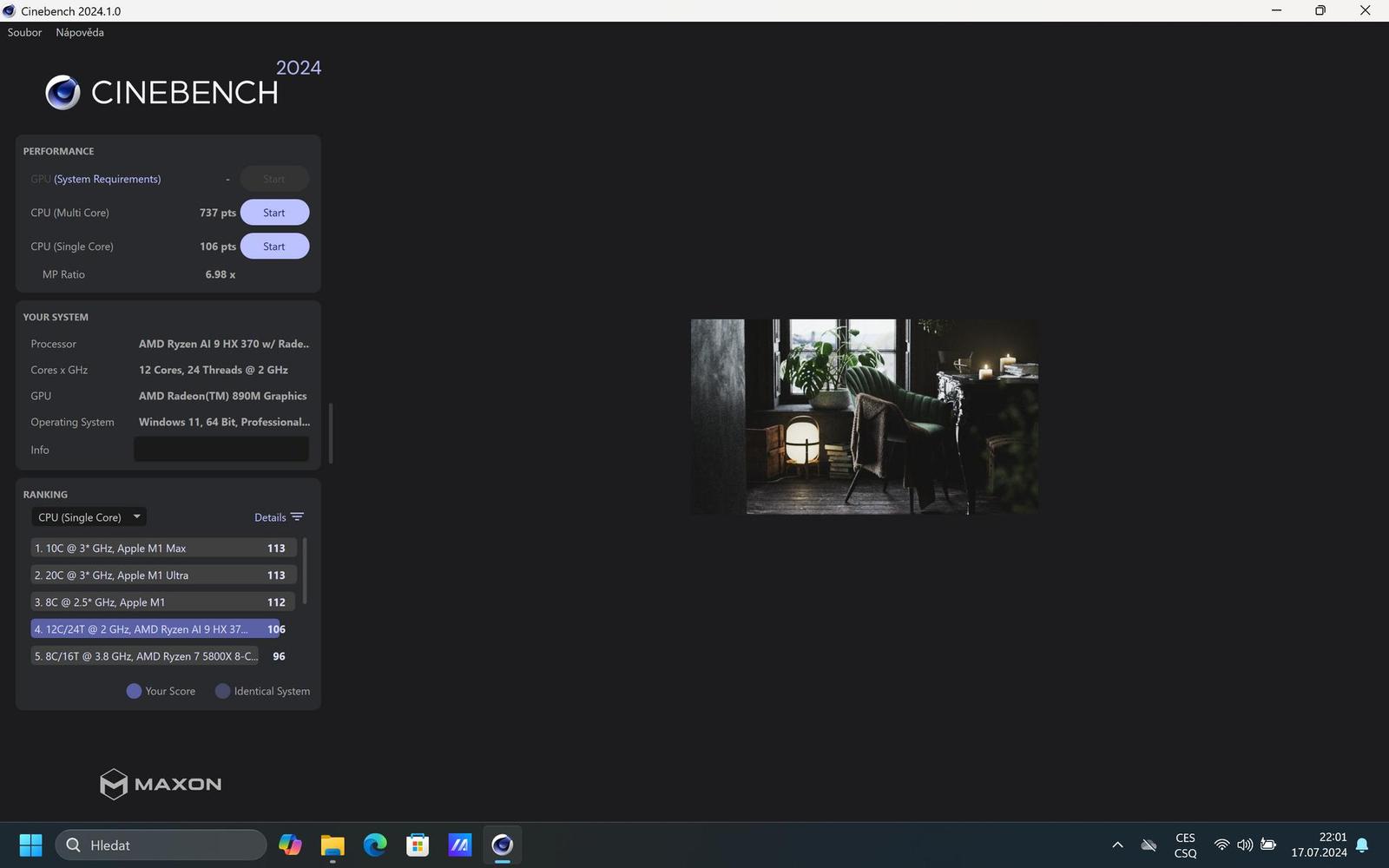Click the Identical System legend dot
Screen dimensions: 1389x868
point(223,691)
